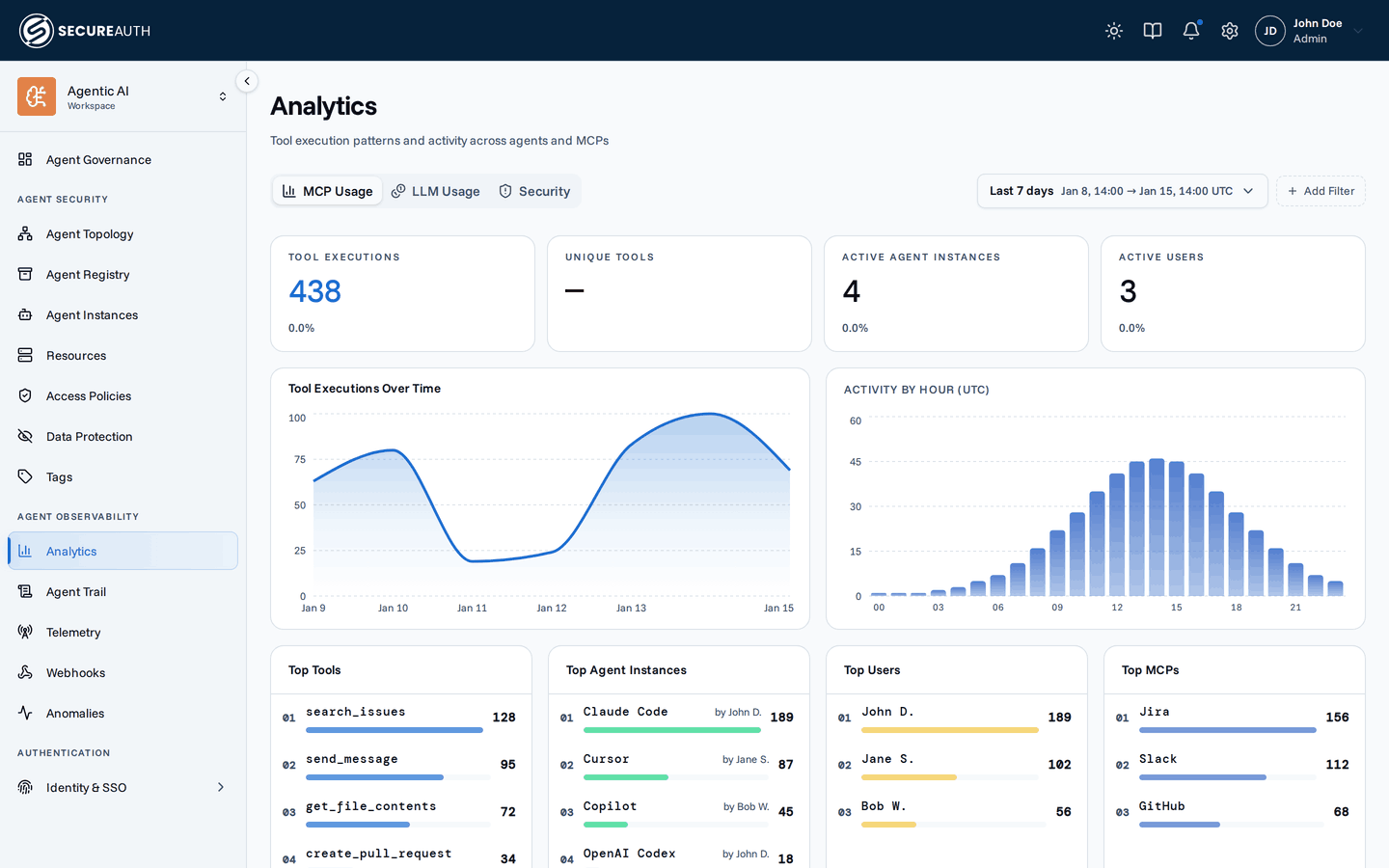Switch to the LLM Usage tab
Screen dimensions: 1389x868
[436, 191]
